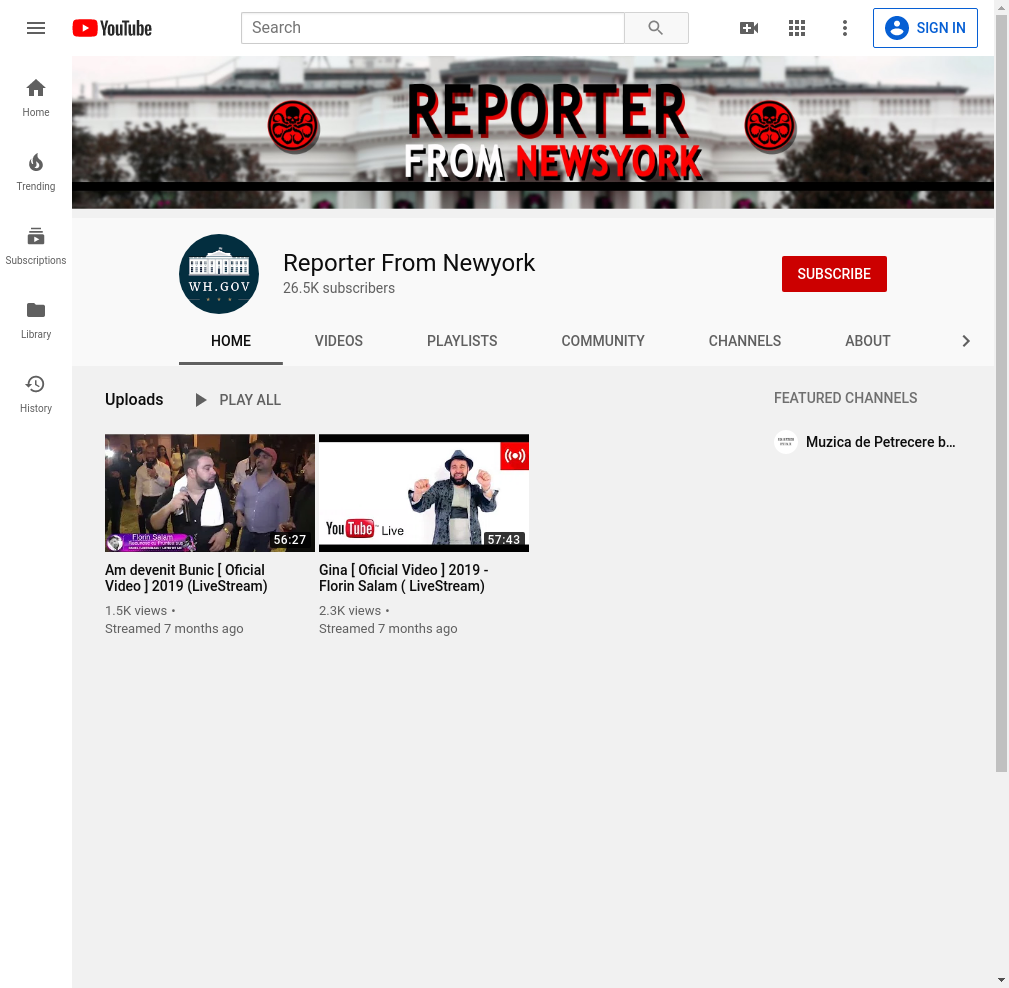
Task: Click the 2.3K views text
Action: (x=350, y=611)
